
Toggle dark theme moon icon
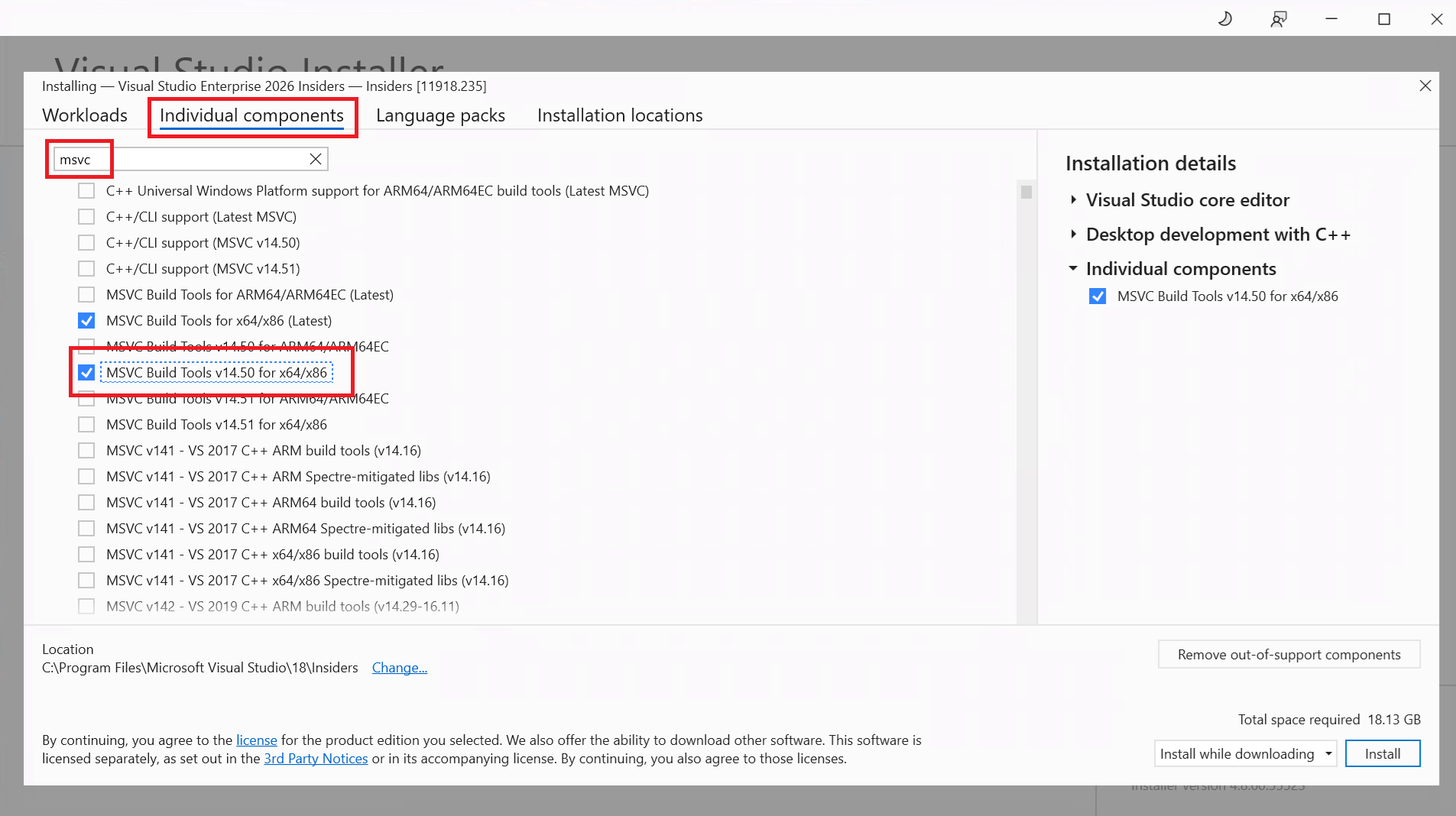pos(1225,18)
